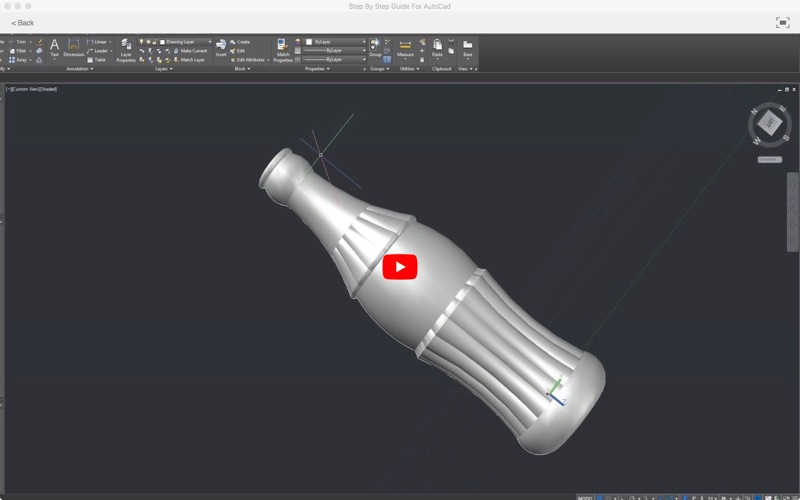
Task: Click the ViewCube N compass letter
Action: [x=754, y=111]
